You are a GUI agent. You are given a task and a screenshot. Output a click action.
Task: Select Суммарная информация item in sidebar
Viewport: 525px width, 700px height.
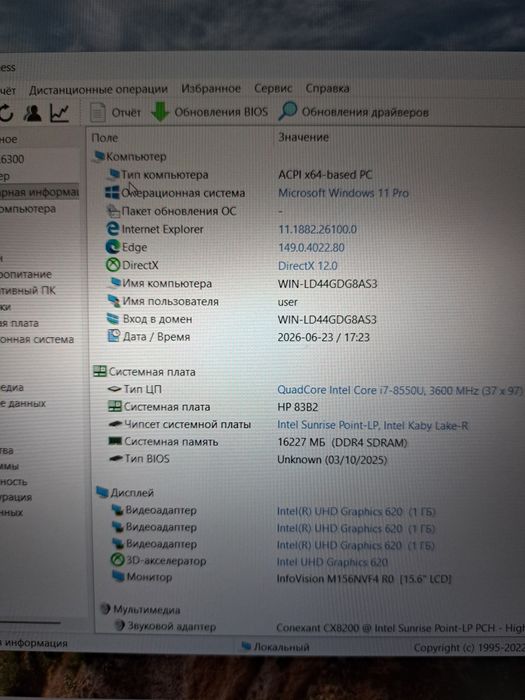(x=39, y=192)
